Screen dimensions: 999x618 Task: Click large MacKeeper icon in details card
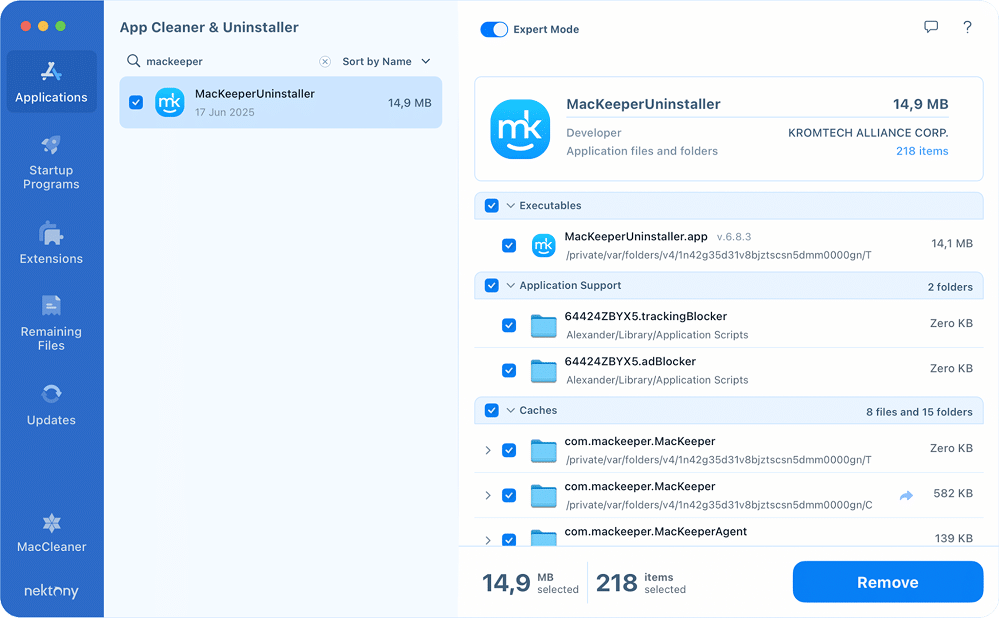(520, 129)
